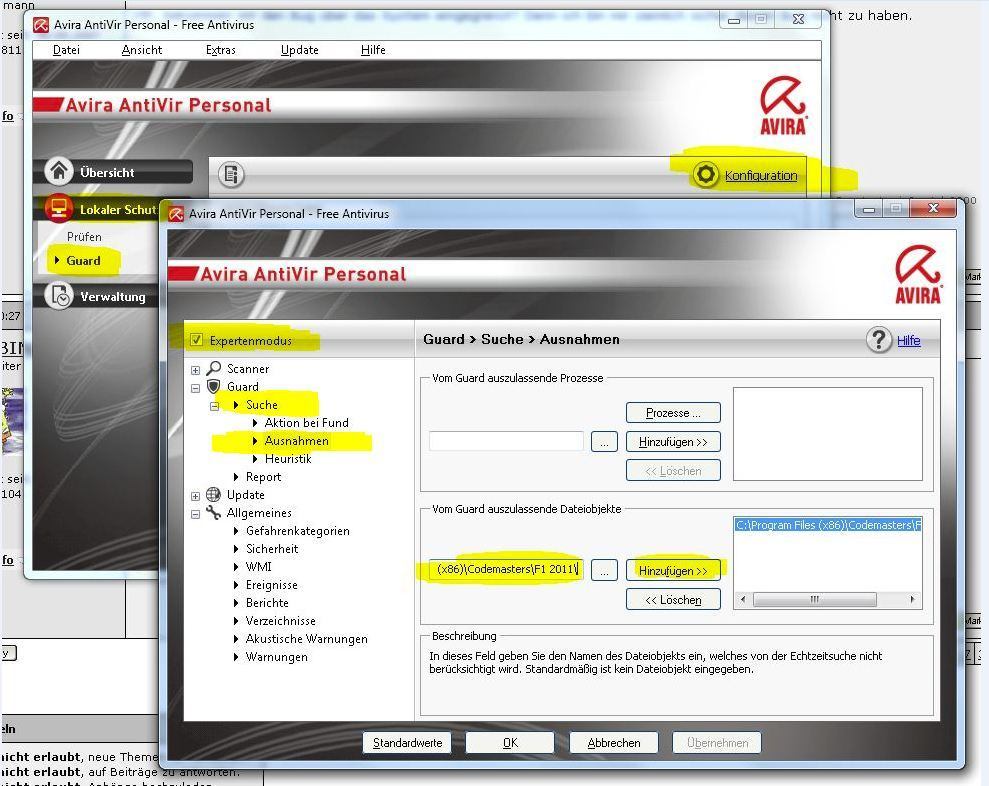This screenshot has width=989, height=786.
Task: Select Gefahrenkategorien tree item
Action: [298, 531]
